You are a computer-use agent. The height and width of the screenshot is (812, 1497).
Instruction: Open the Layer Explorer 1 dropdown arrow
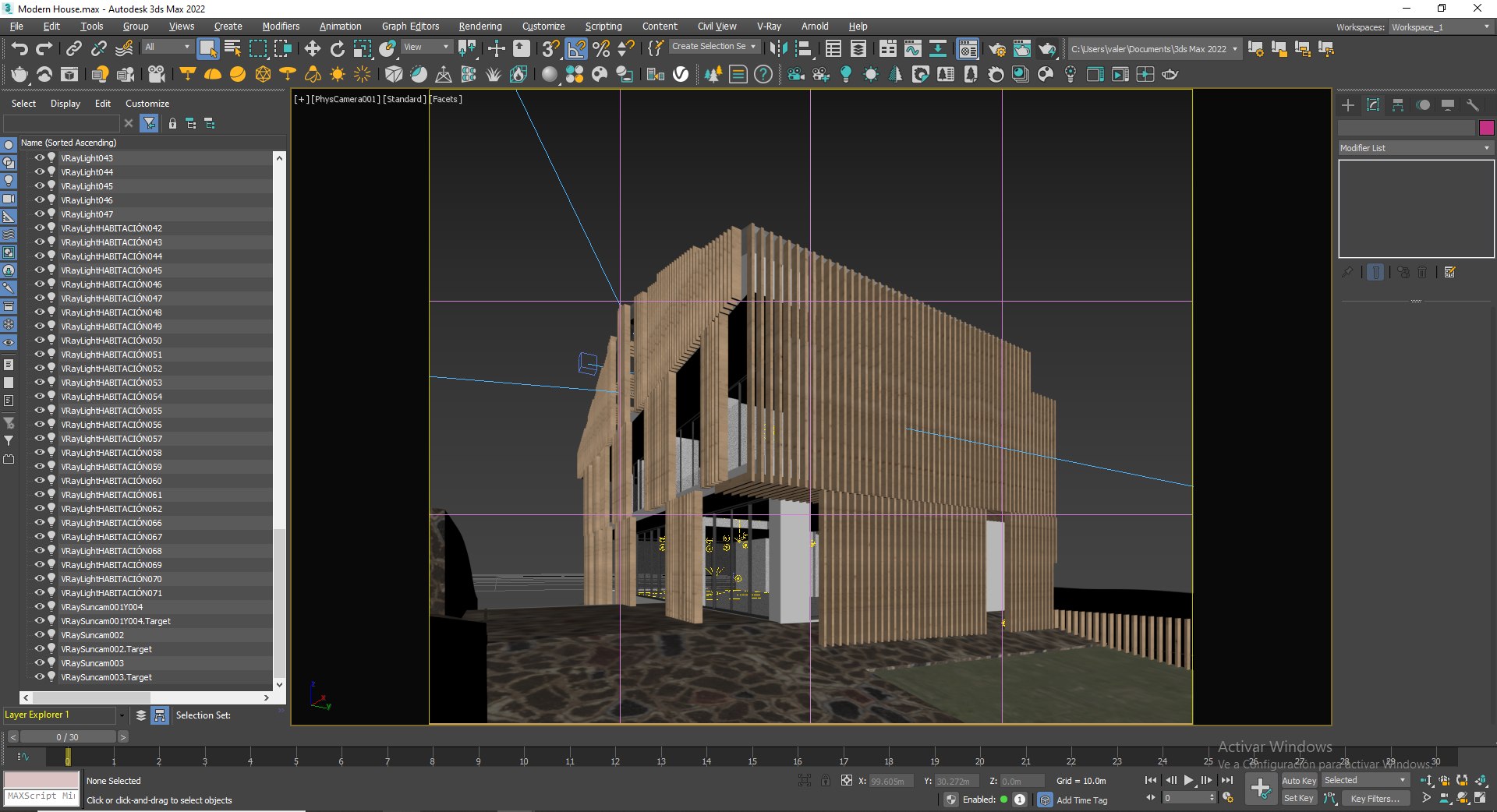coord(122,715)
